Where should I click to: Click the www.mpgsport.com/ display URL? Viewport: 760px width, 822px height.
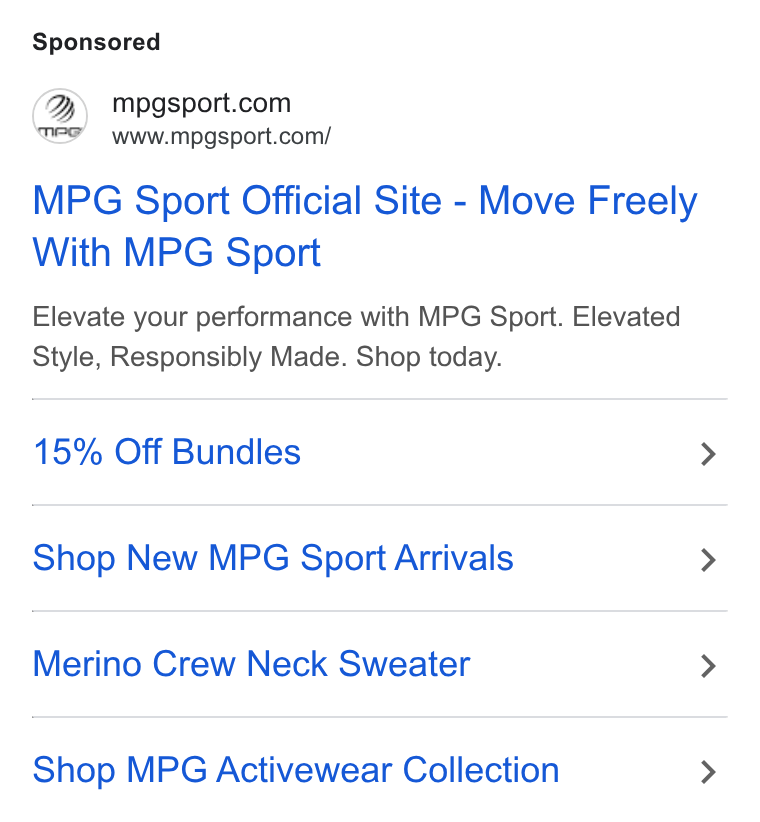(x=222, y=137)
